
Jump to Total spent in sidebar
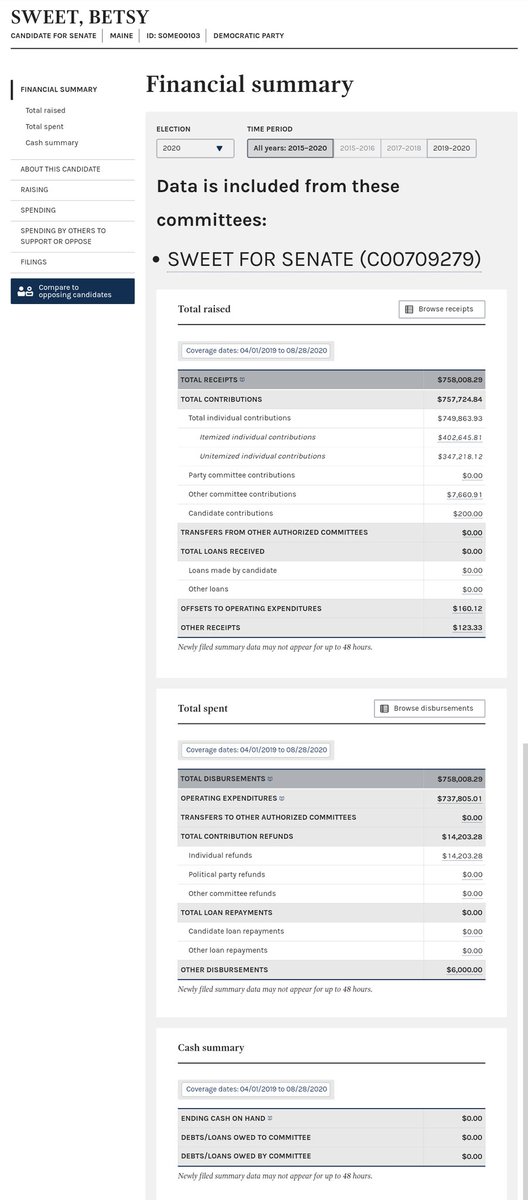point(45,127)
